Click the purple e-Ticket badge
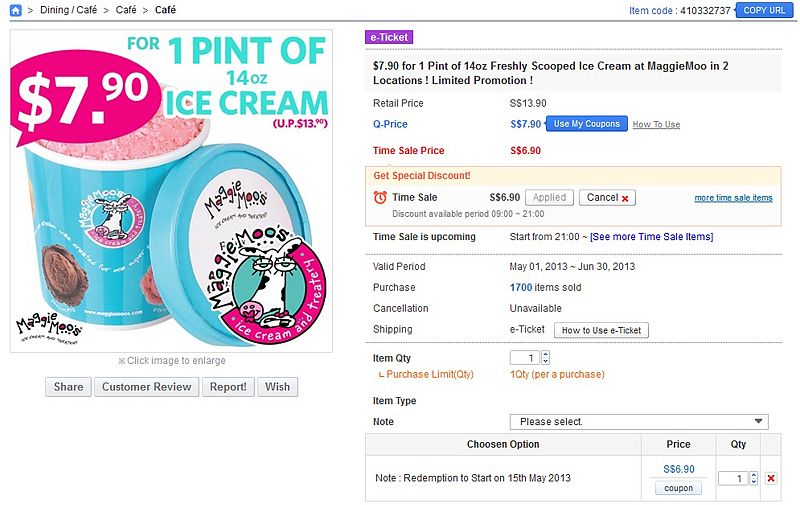The width and height of the screenshot is (800, 505). click(x=390, y=37)
